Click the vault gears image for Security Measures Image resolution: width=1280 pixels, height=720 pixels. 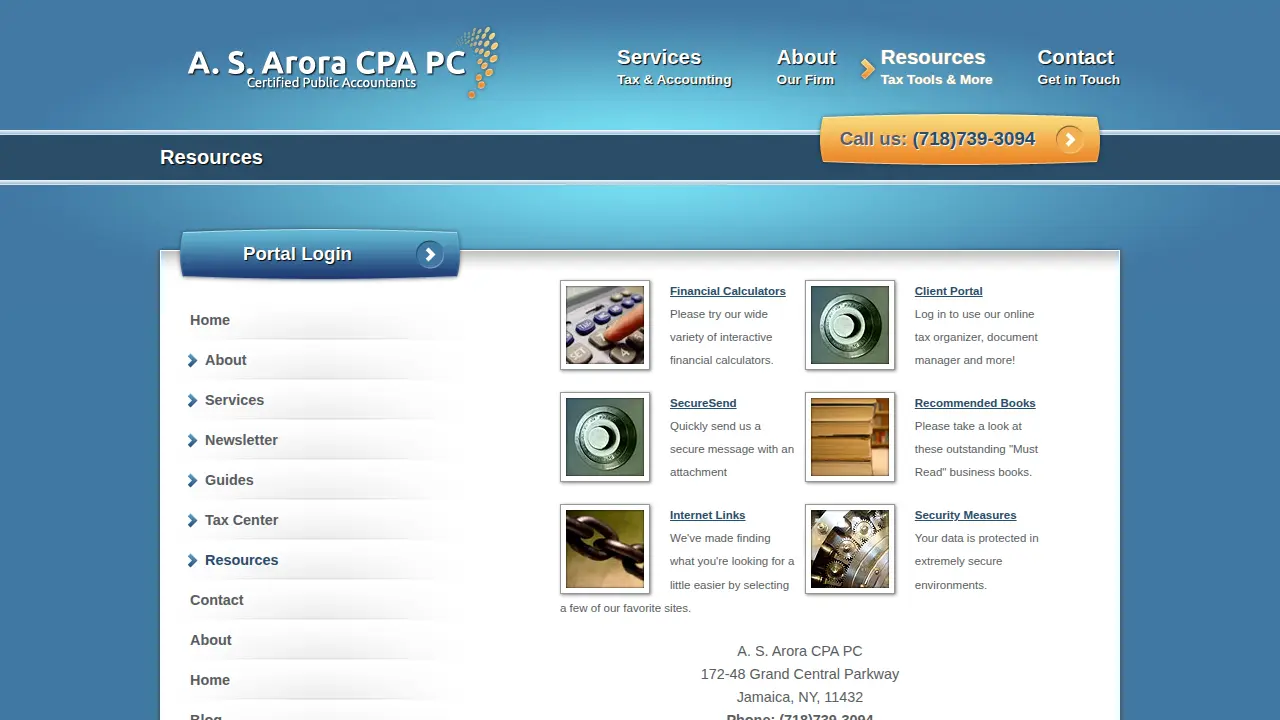point(850,549)
